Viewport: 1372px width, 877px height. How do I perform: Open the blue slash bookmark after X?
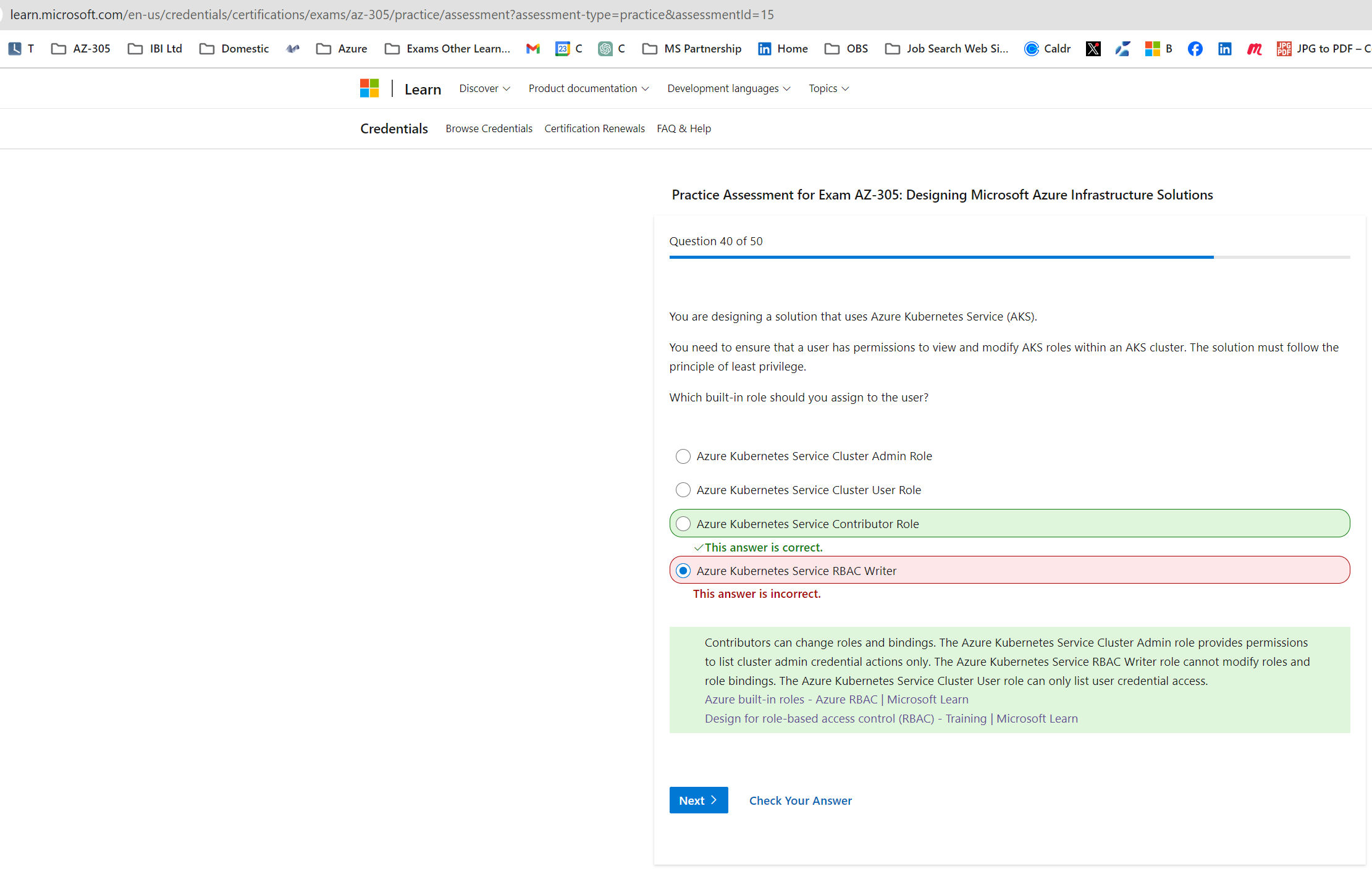[x=1123, y=49]
